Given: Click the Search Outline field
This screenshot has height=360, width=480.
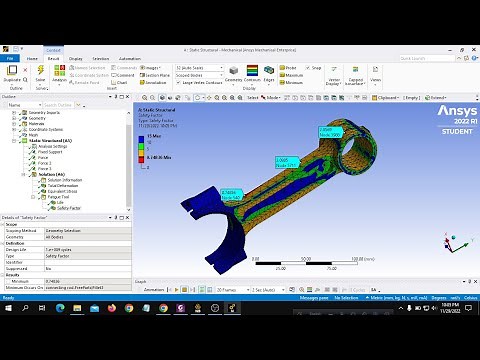Looking at the screenshot, I should click(58, 105).
